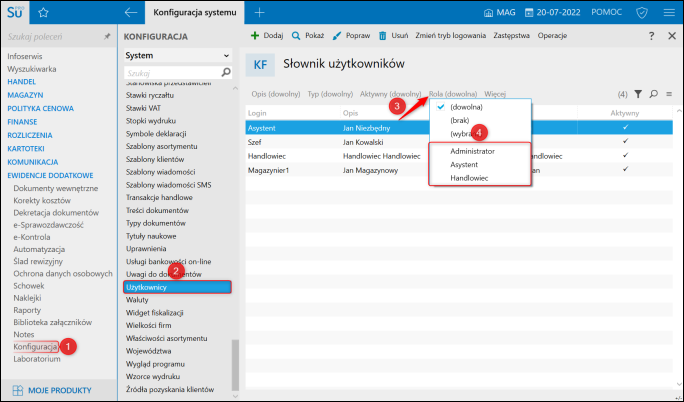
Task: Open Konfiguracja in the left menu
Action: click(x=35, y=347)
